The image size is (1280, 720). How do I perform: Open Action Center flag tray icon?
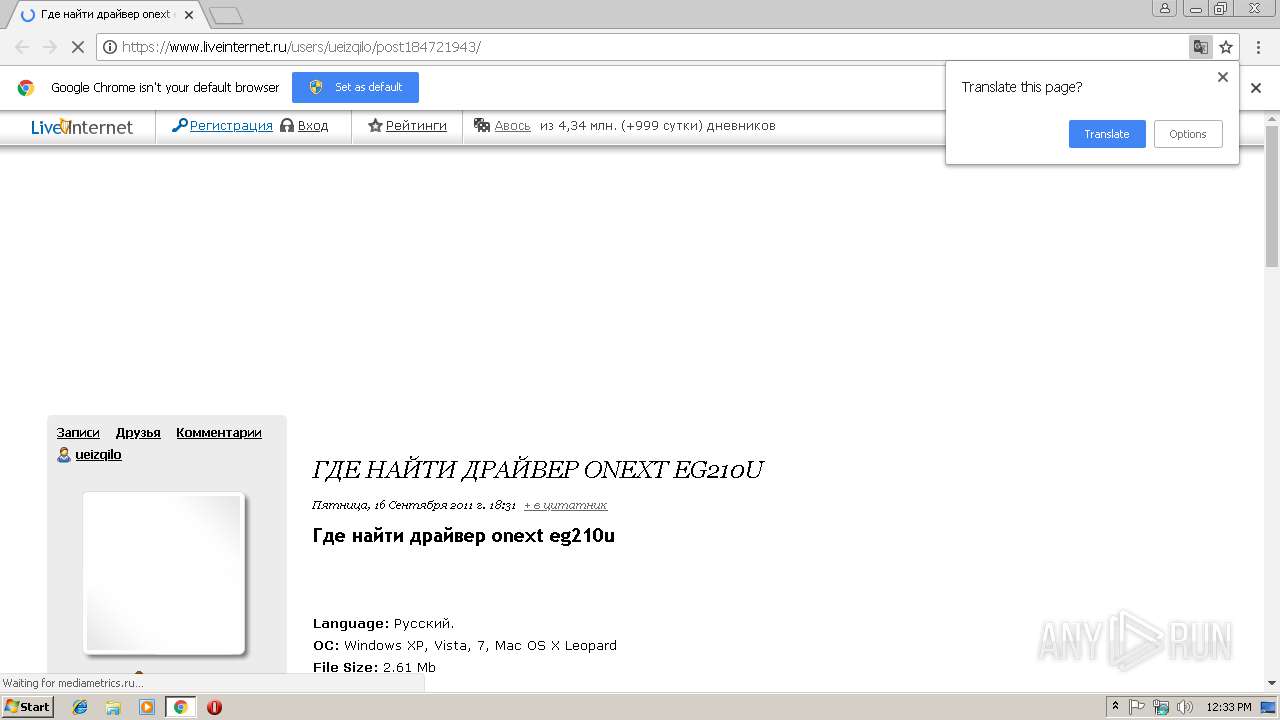[1137, 707]
